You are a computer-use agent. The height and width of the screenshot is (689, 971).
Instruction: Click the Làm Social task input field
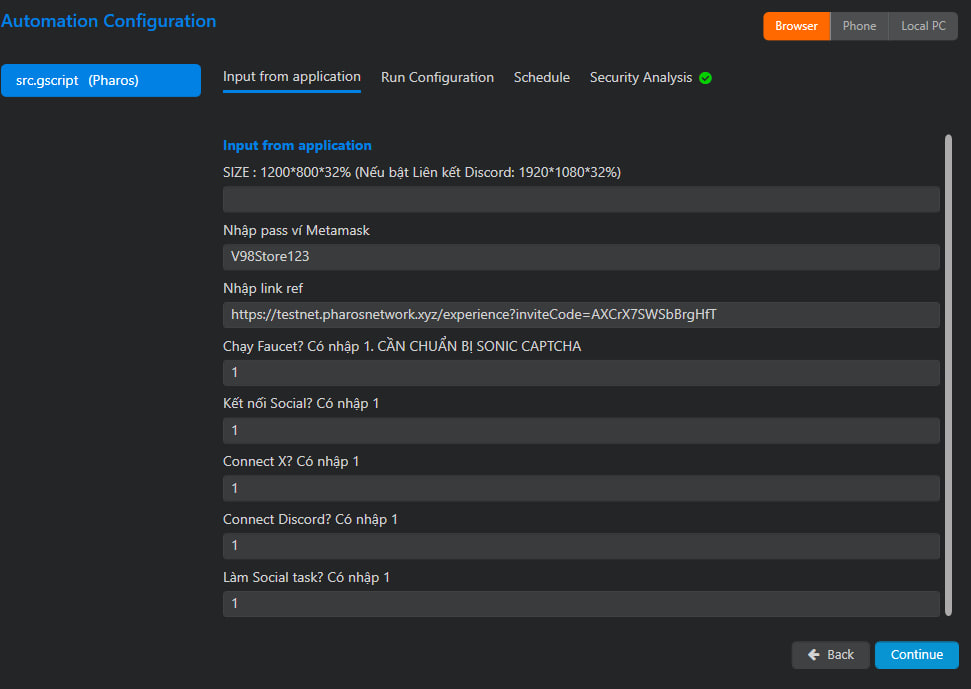pos(581,604)
